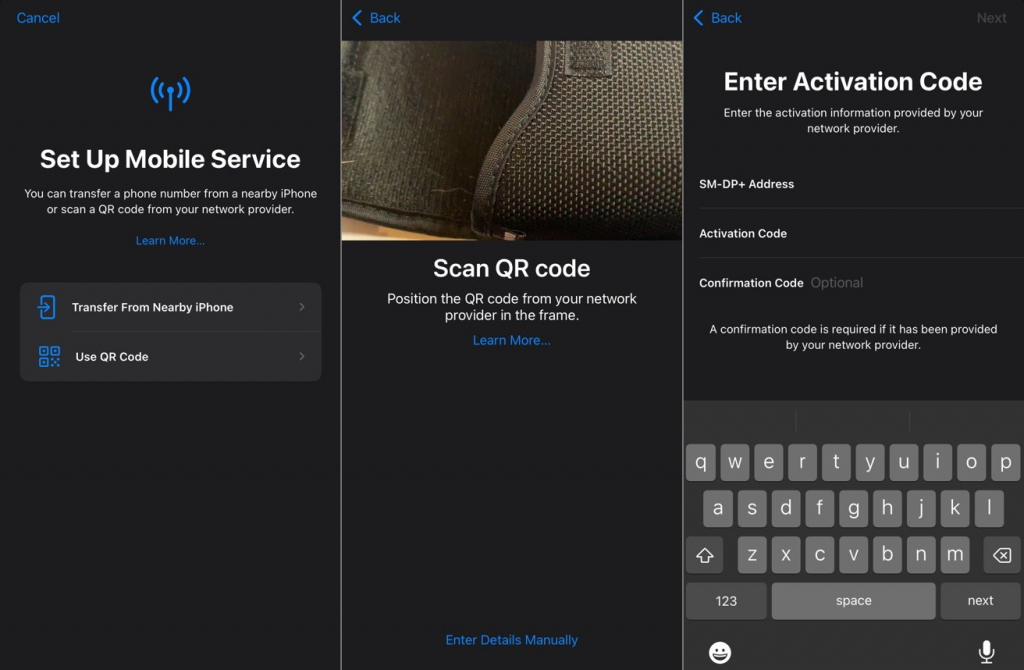Tap the shift key on the keyboard
Screen dimensions: 1024x670
(x=705, y=555)
